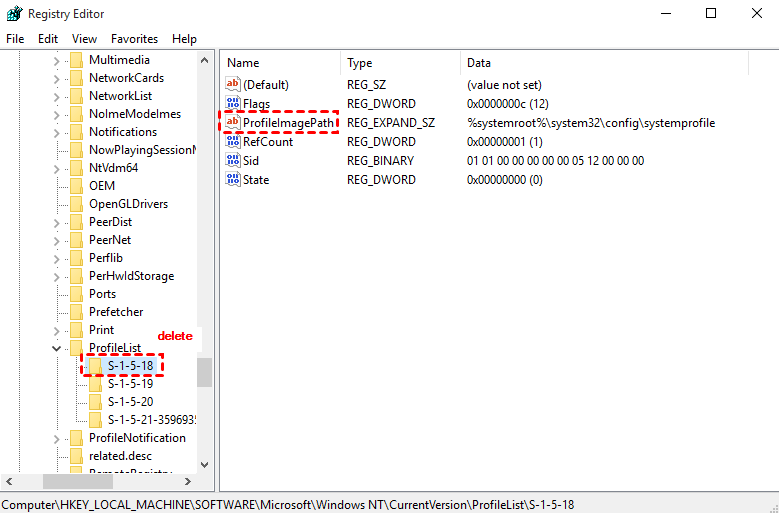779x513 pixels.
Task: Open the Edit menu
Action: [x=48, y=39]
